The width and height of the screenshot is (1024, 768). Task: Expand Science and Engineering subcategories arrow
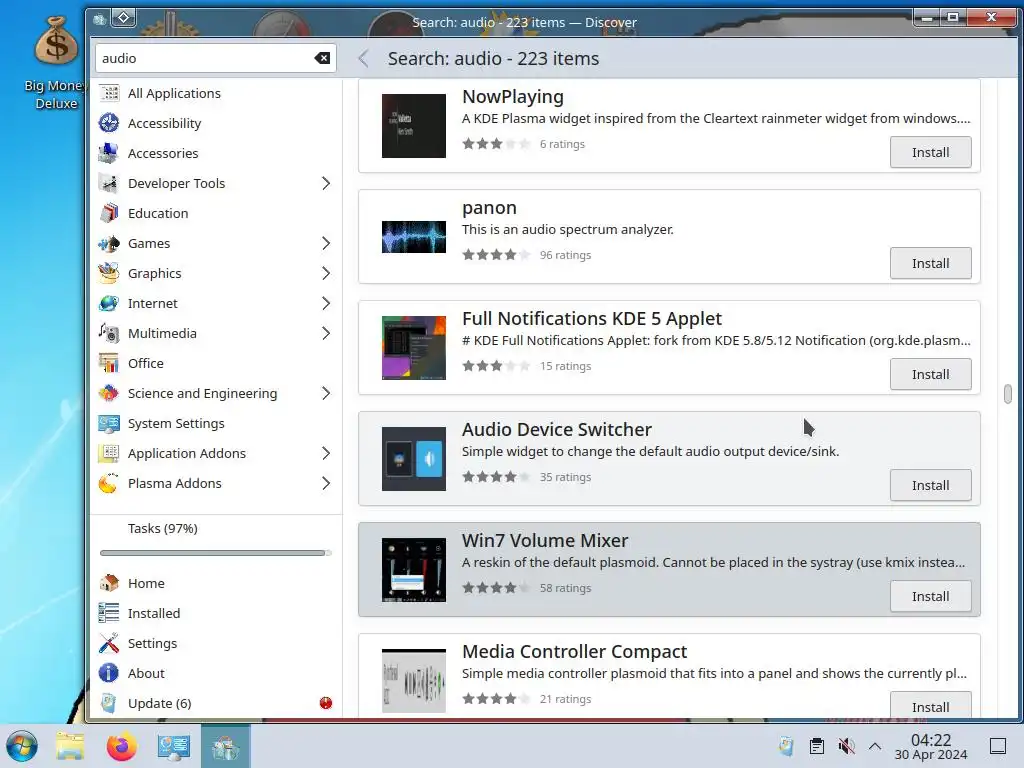pos(326,394)
